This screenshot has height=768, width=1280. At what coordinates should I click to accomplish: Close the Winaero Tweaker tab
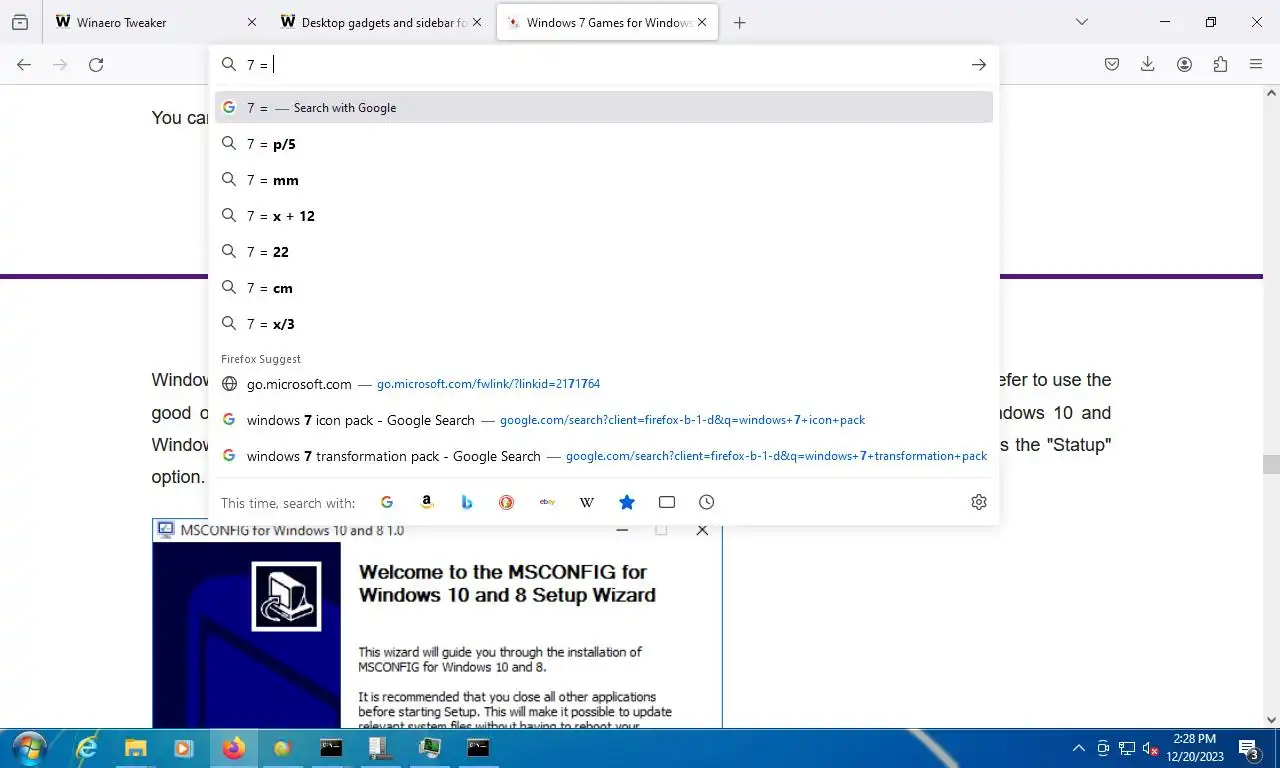click(252, 22)
